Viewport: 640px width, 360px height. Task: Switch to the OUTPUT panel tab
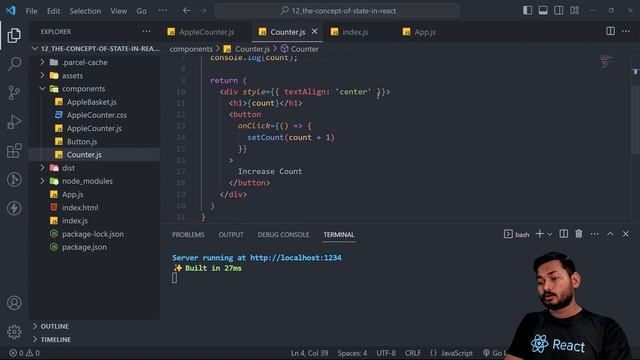[231, 235]
